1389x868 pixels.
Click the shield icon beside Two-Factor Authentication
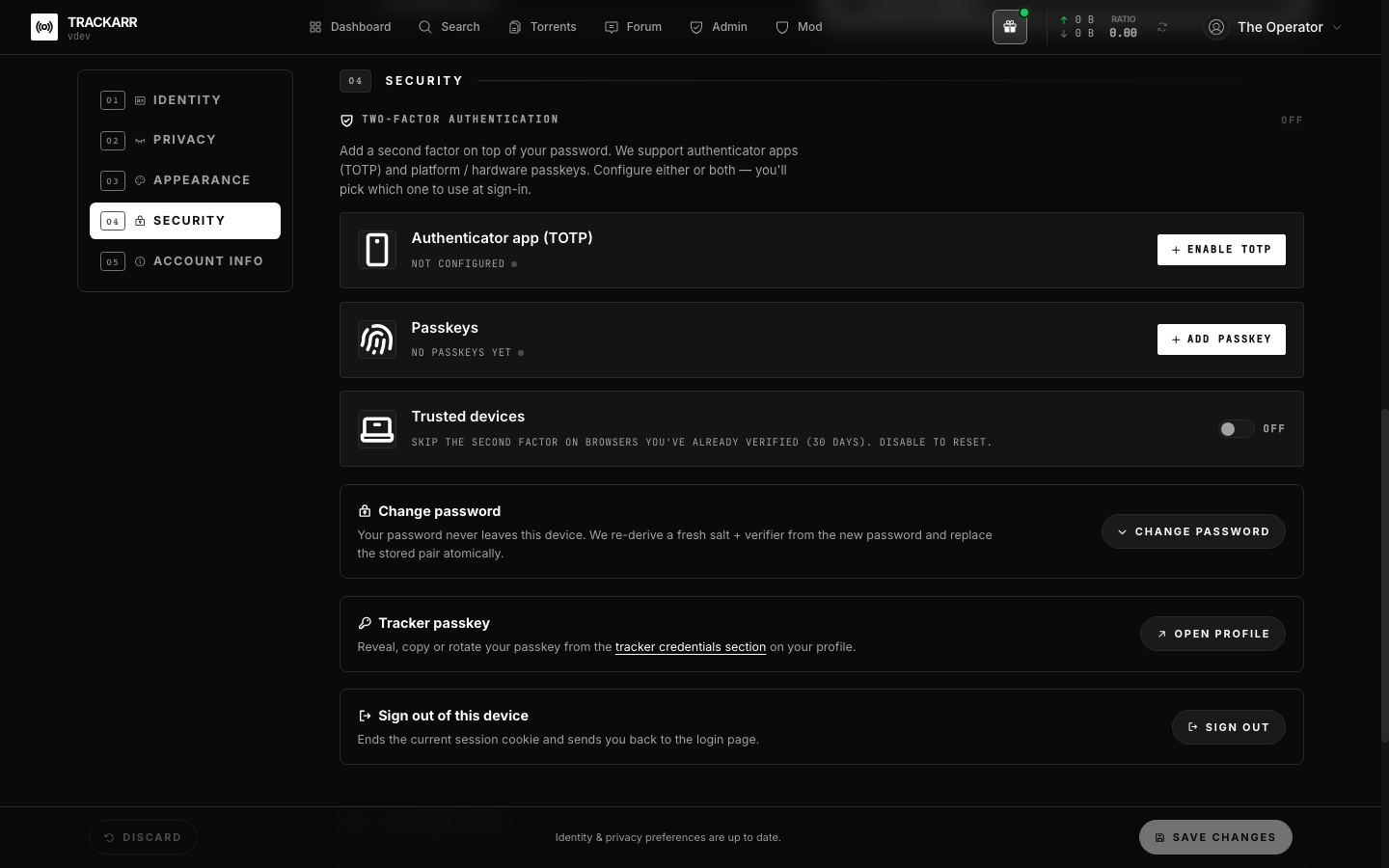(347, 121)
